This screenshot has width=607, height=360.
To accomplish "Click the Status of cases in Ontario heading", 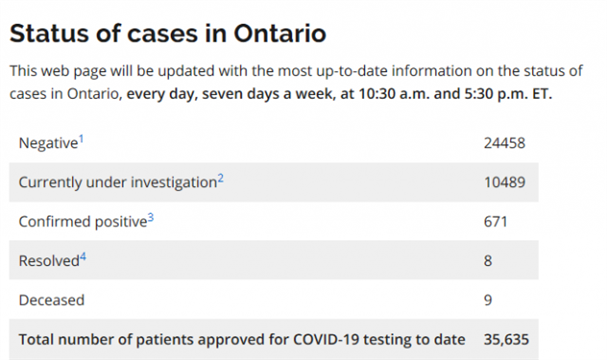I will tap(168, 33).
